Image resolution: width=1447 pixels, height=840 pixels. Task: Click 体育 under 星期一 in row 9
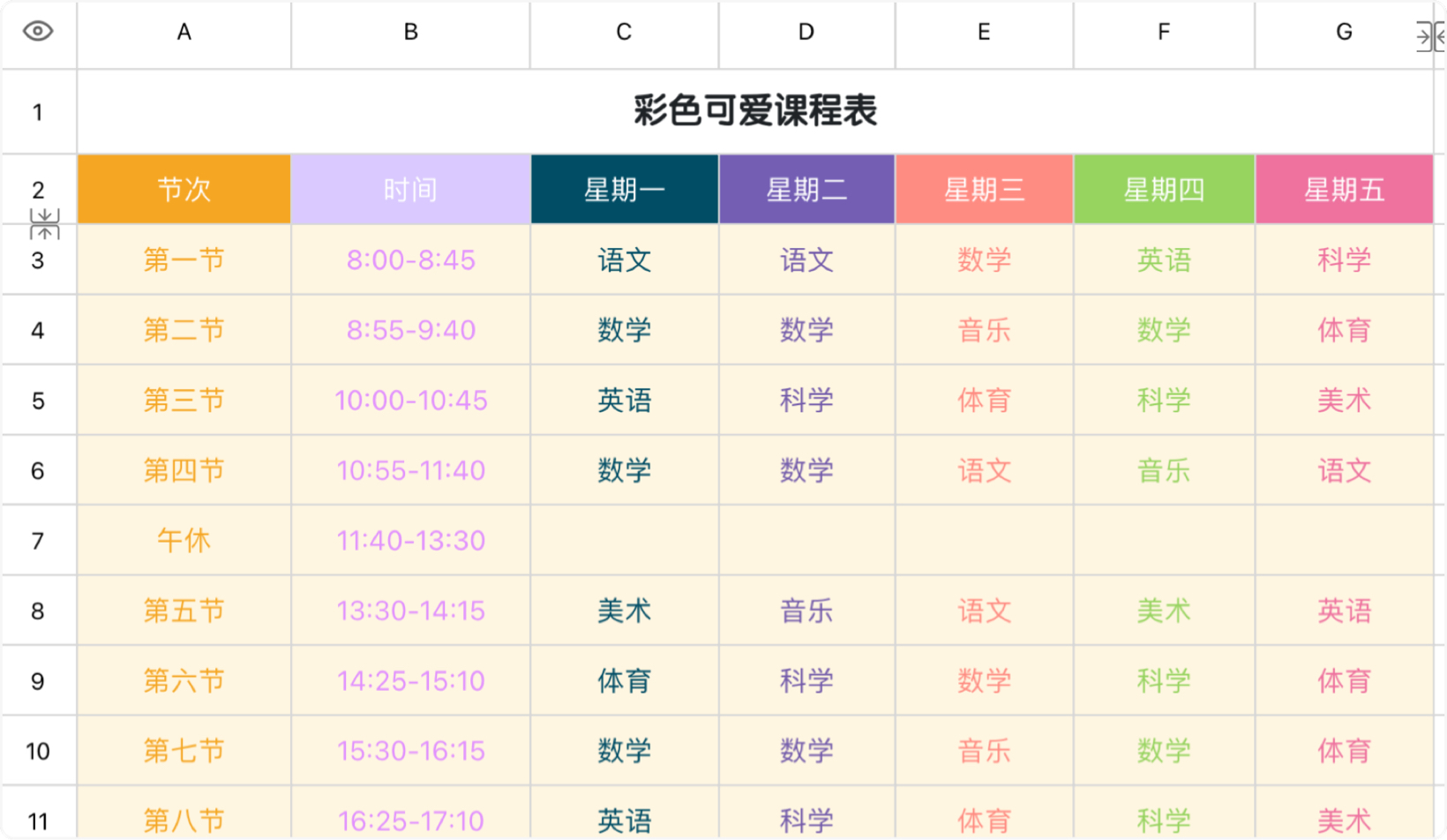[624, 681]
